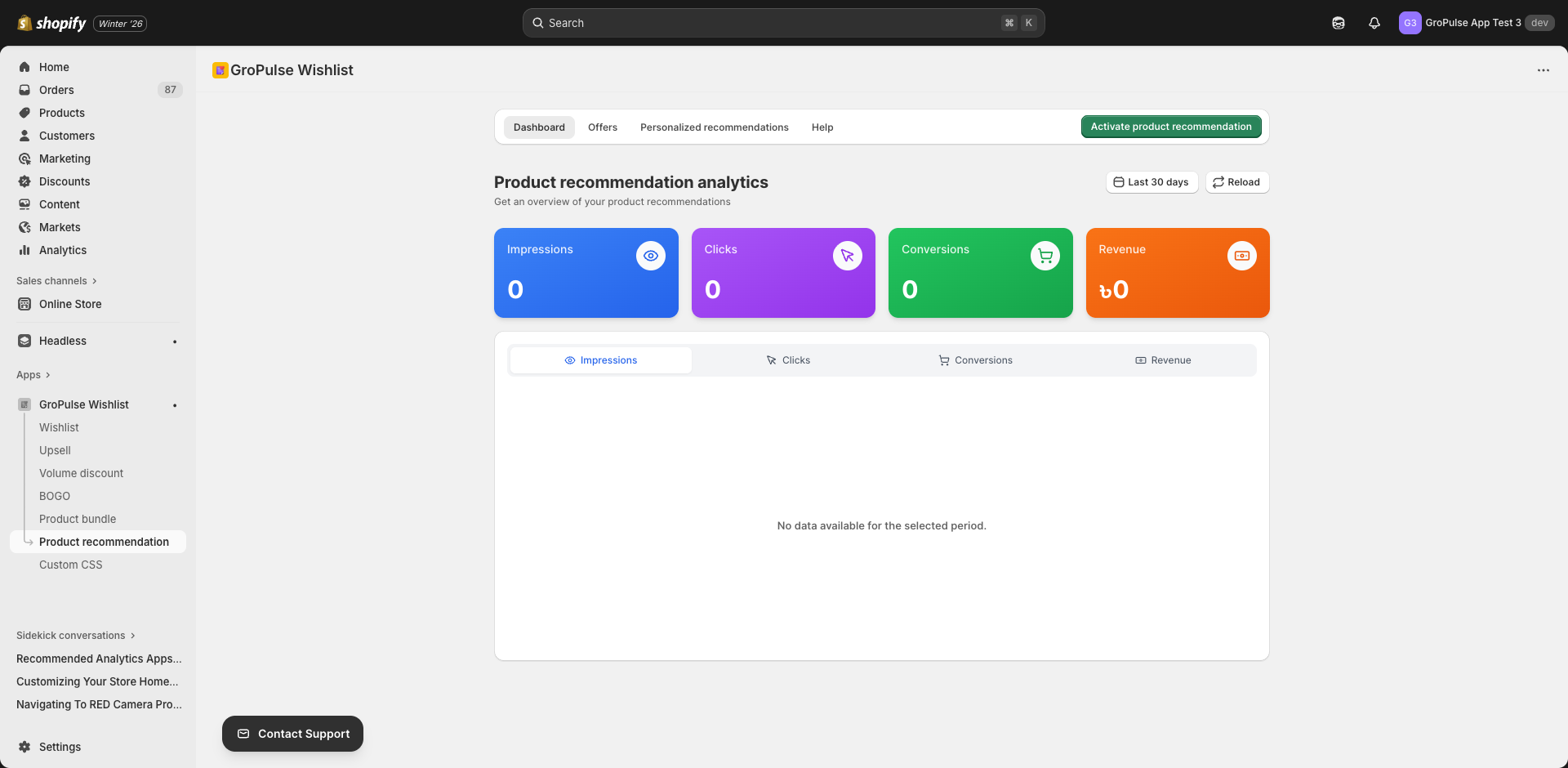This screenshot has height=768, width=1568.
Task: Click the cursor icon on the Clicks card
Action: click(x=847, y=255)
